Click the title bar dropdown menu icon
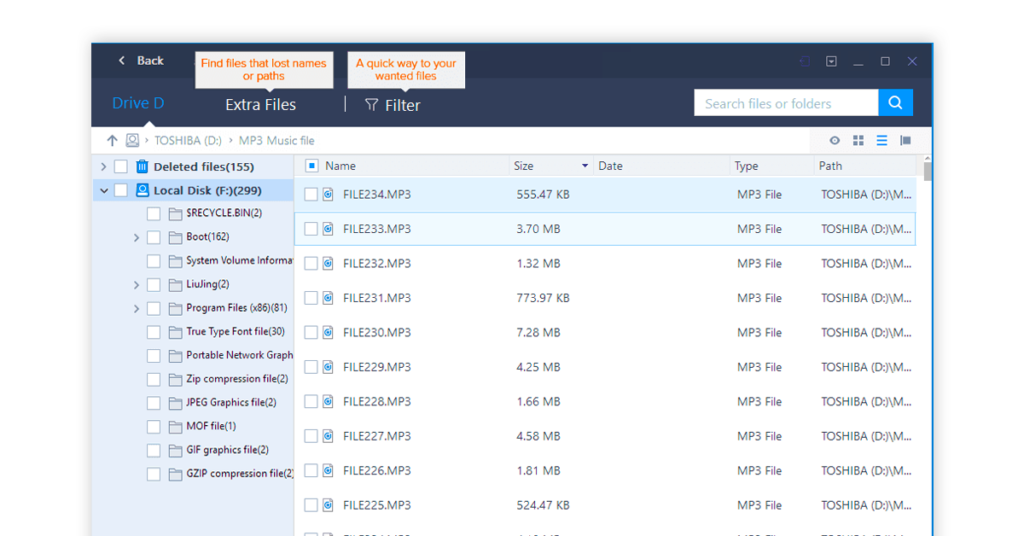The height and width of the screenshot is (536, 1024). pyautogui.click(x=831, y=61)
